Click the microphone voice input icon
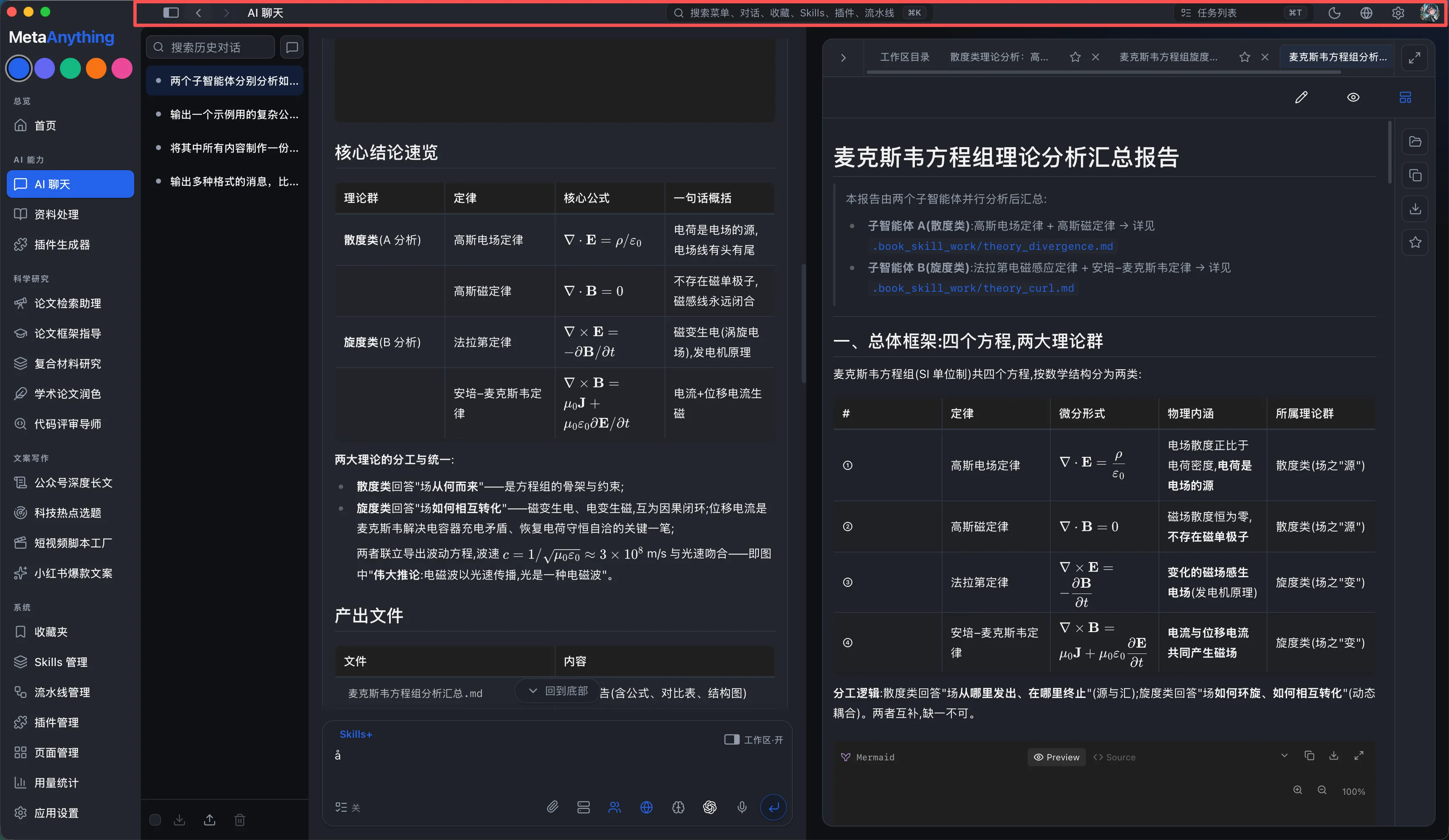The height and width of the screenshot is (840, 1449). pyautogui.click(x=742, y=807)
